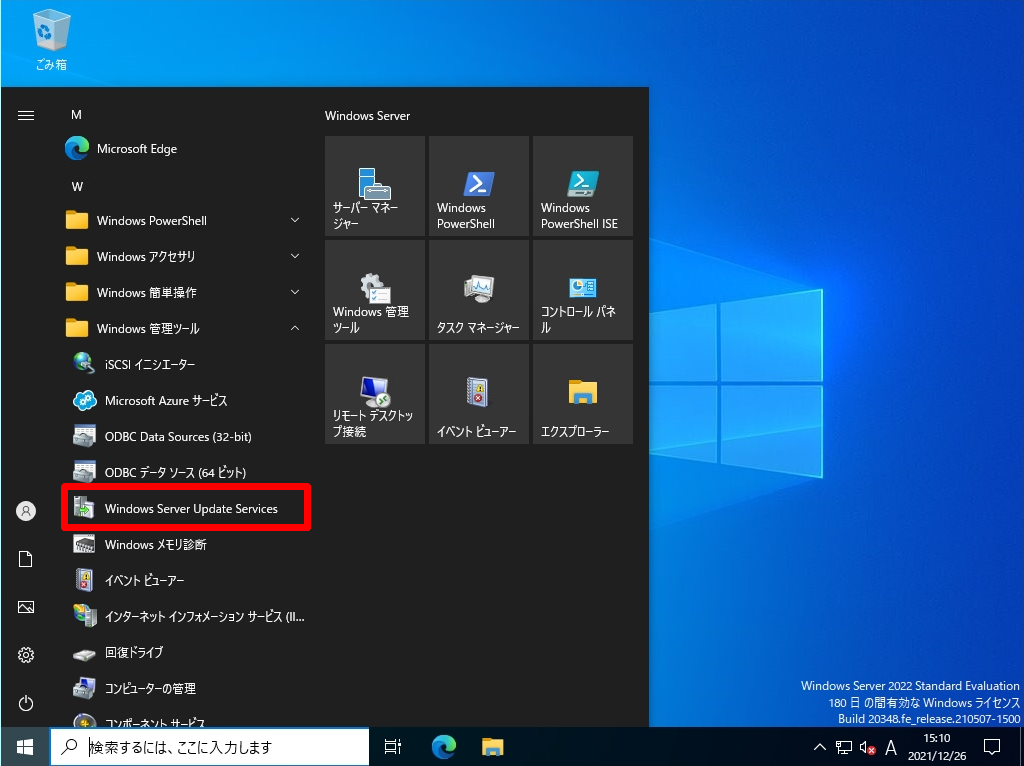Jump to apps via the M header

click(76, 115)
